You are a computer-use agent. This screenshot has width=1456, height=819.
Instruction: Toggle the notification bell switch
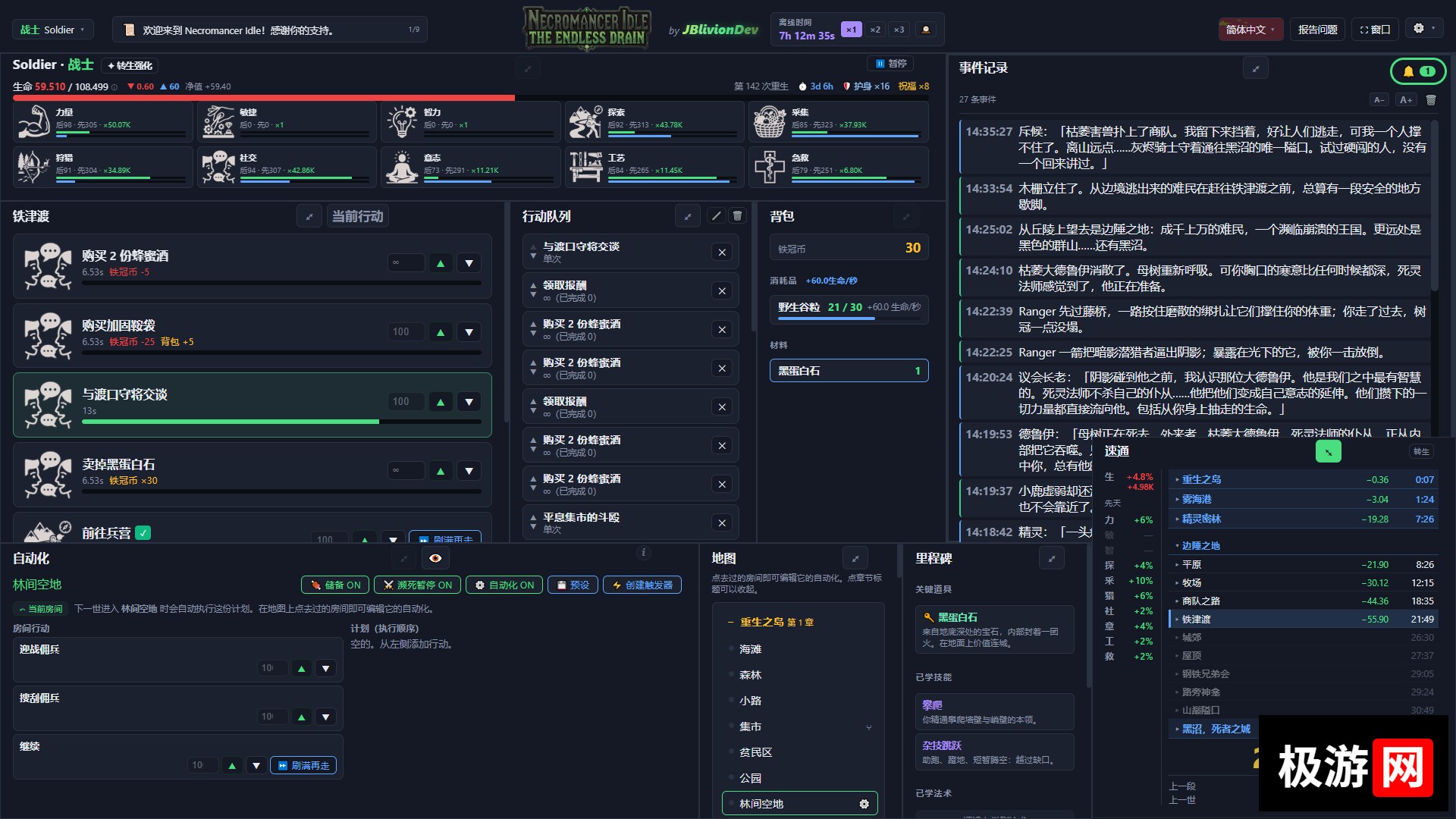(1418, 71)
